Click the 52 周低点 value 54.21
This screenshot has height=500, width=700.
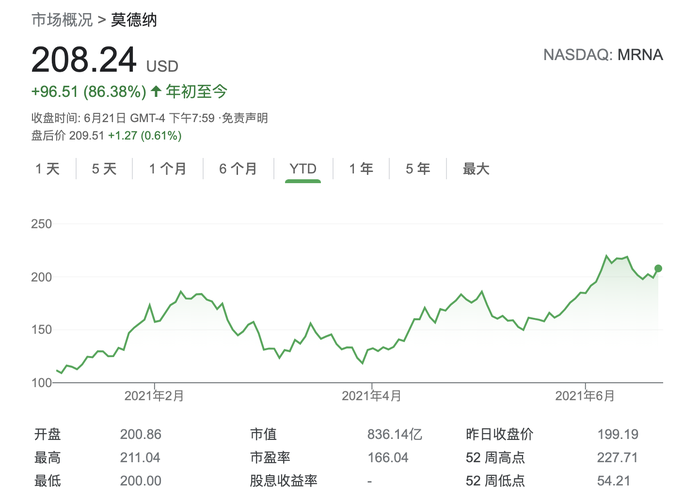614,481
